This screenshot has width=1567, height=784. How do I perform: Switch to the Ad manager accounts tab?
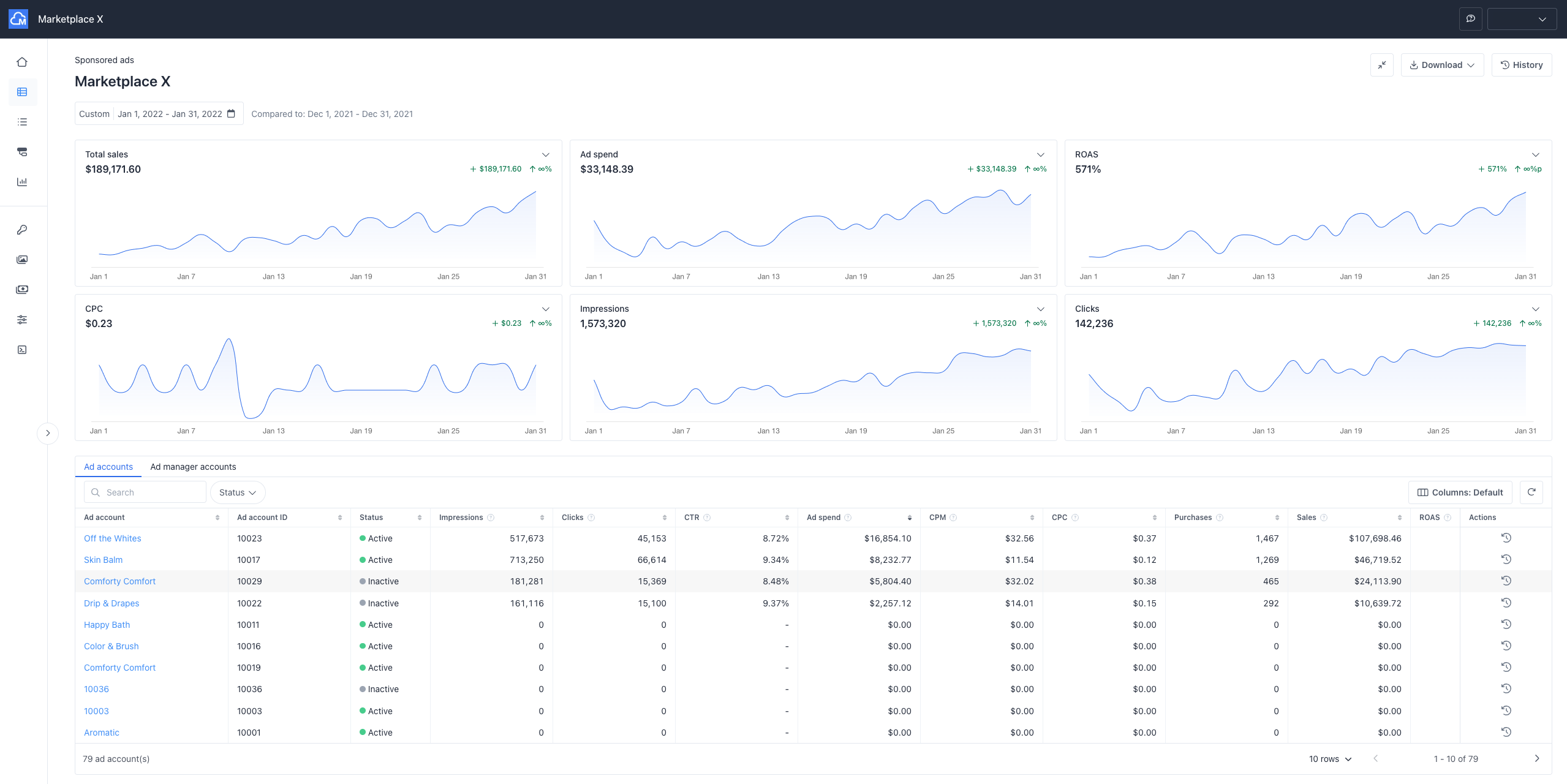[x=193, y=466]
